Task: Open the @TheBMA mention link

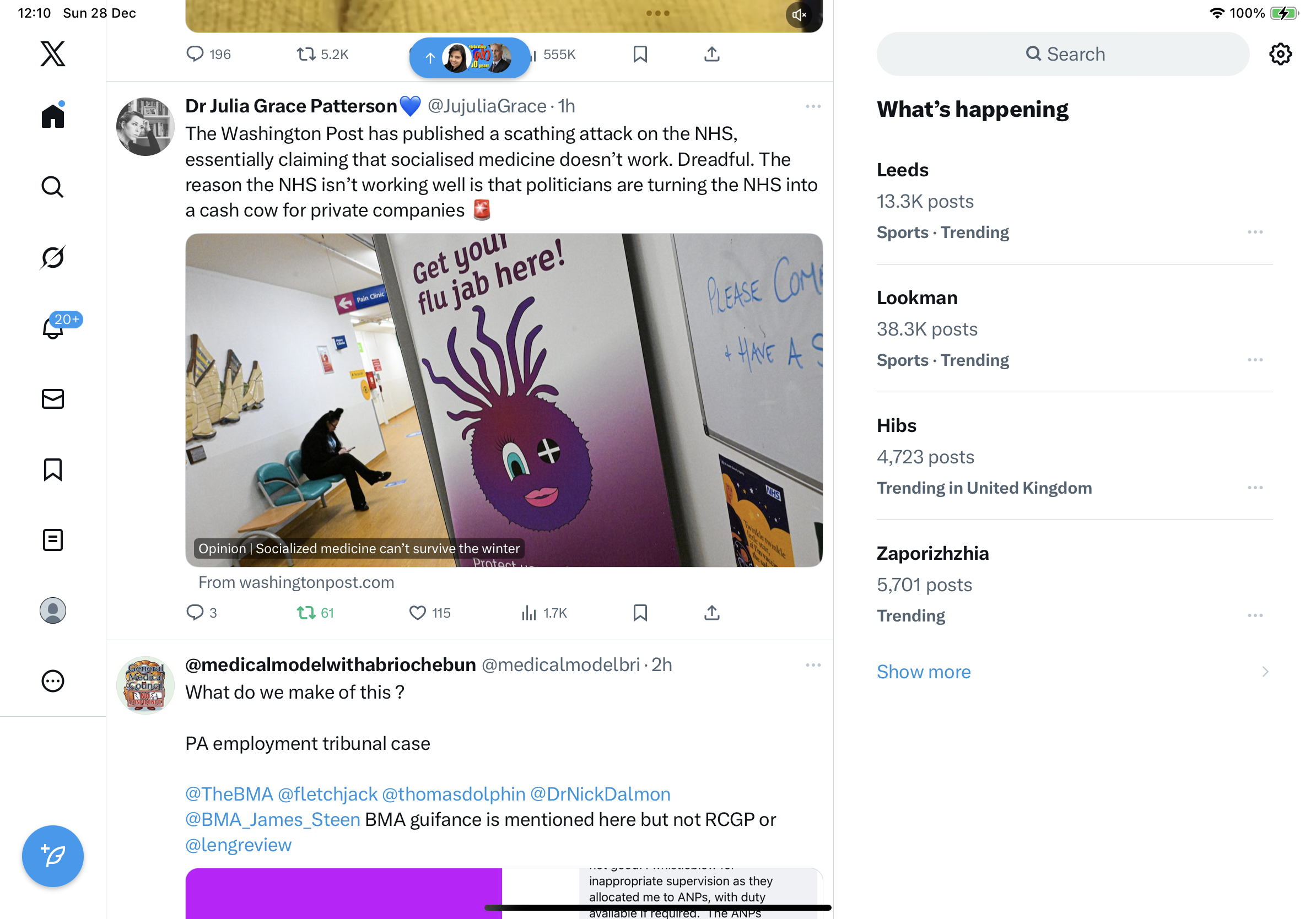Action: click(x=229, y=794)
